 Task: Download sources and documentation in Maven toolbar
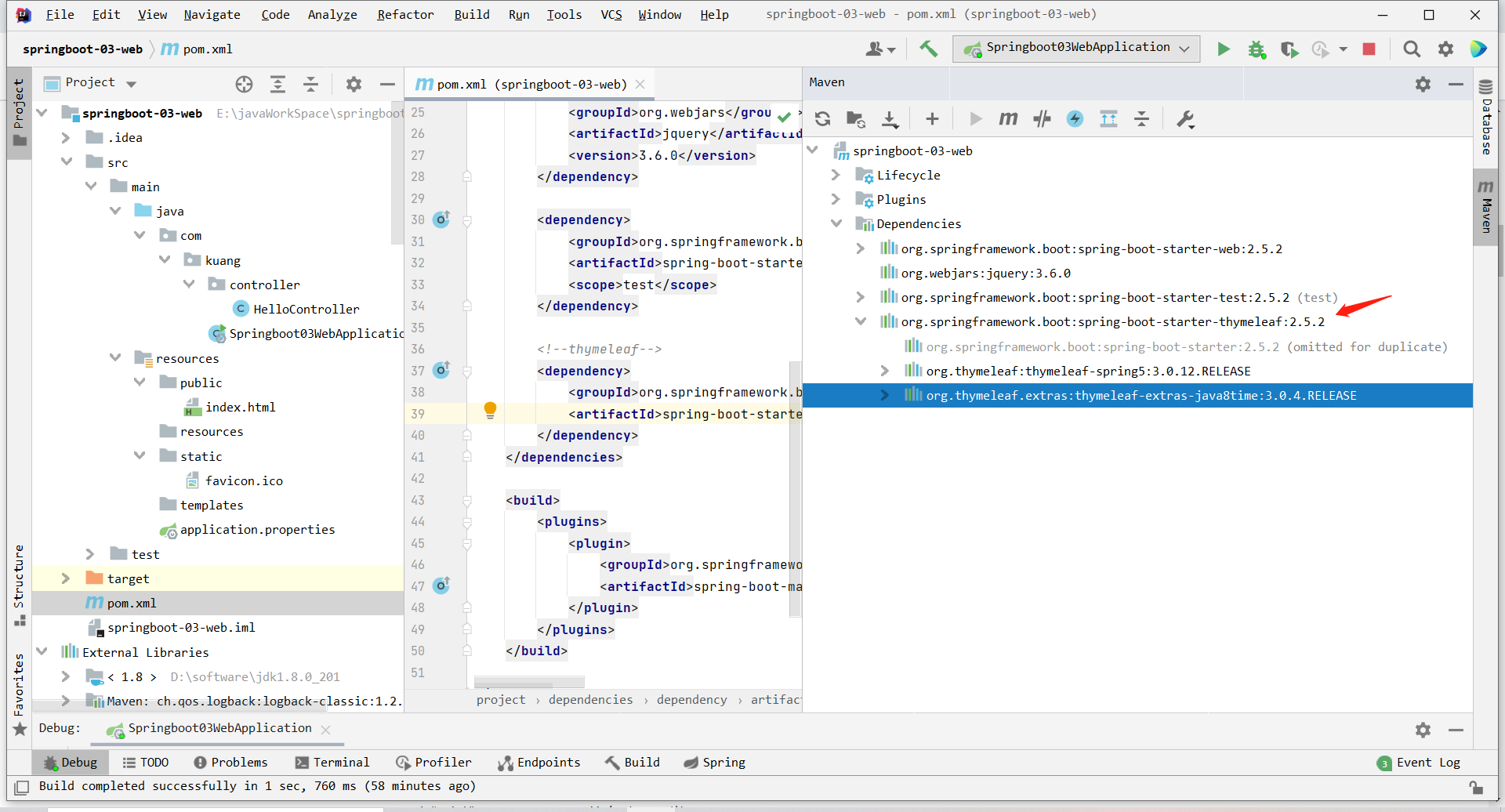[x=890, y=119]
